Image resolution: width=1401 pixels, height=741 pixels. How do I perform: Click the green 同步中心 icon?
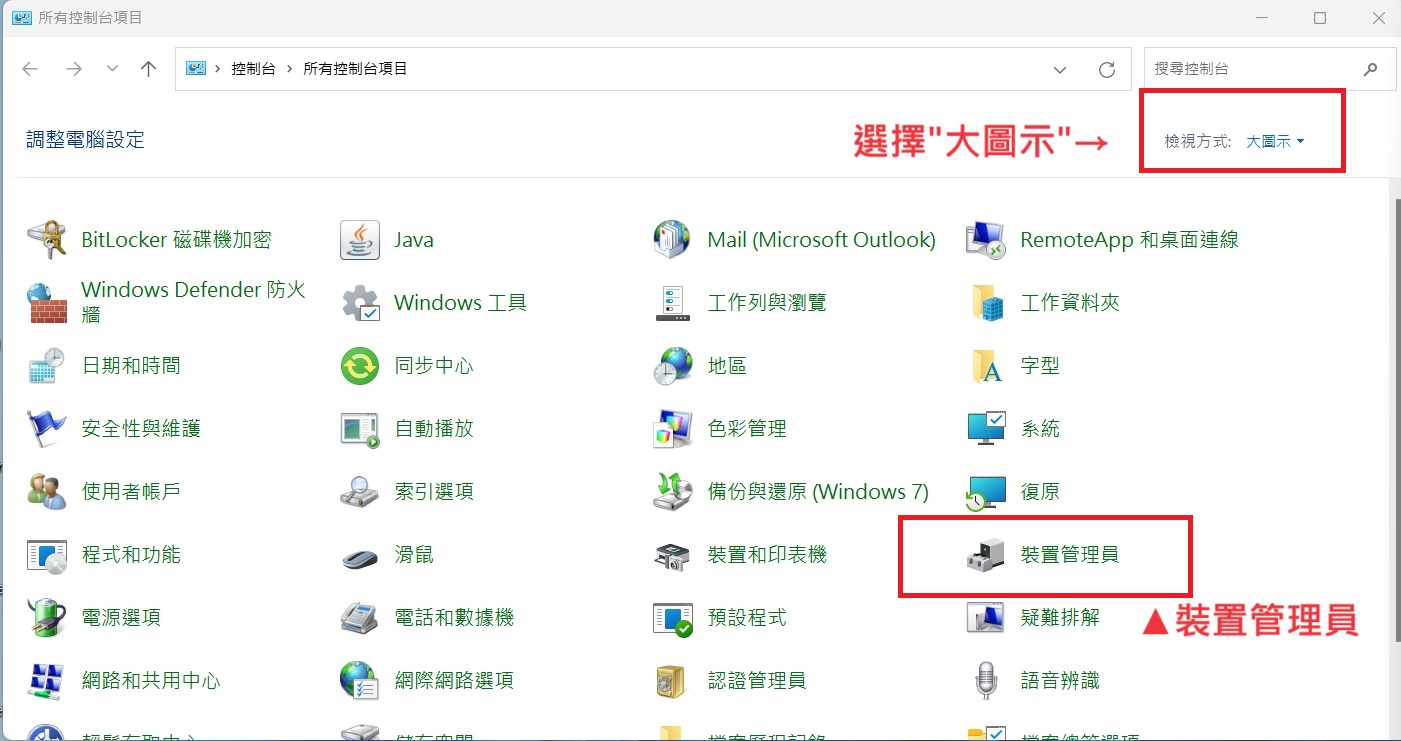pyautogui.click(x=360, y=366)
